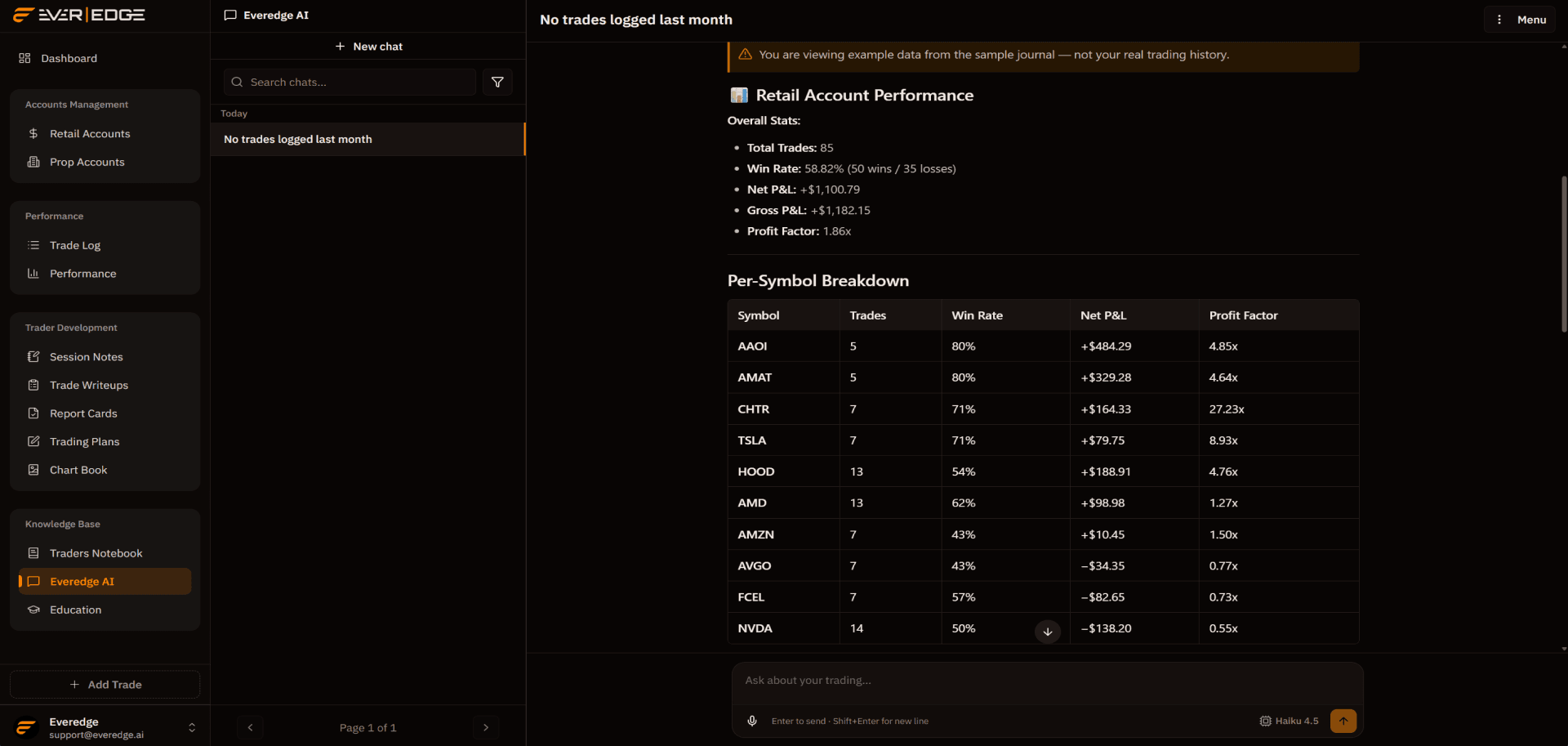Viewport: 1568px width, 746px height.
Task: Click the Everedge profile avatar
Action: coord(26,727)
